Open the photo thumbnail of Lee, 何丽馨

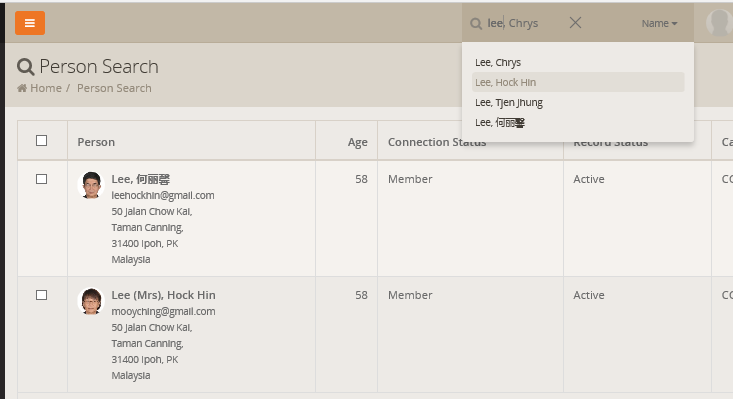(91, 185)
